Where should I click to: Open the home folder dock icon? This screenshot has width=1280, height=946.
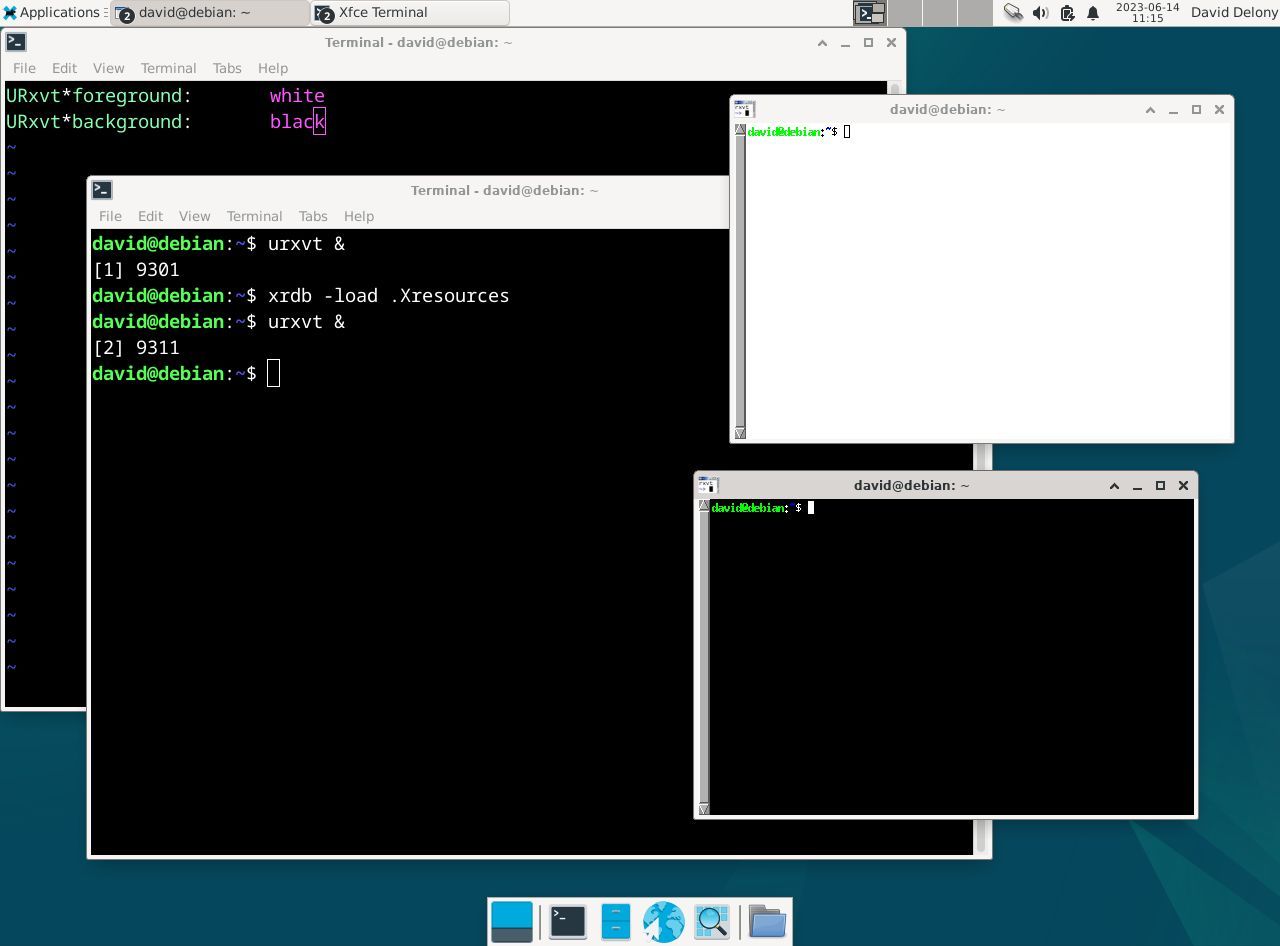767,921
